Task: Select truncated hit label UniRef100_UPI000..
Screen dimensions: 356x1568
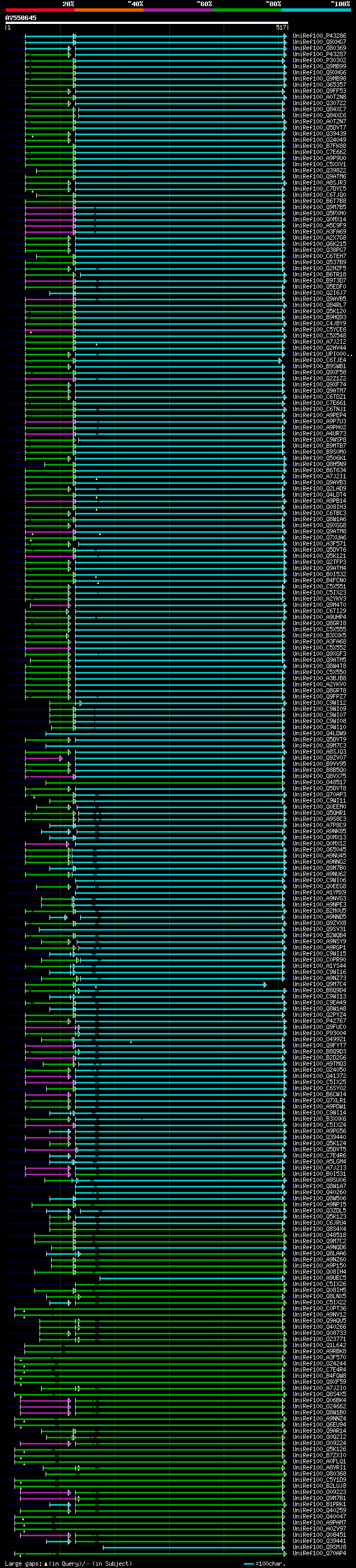Action: click(322, 354)
